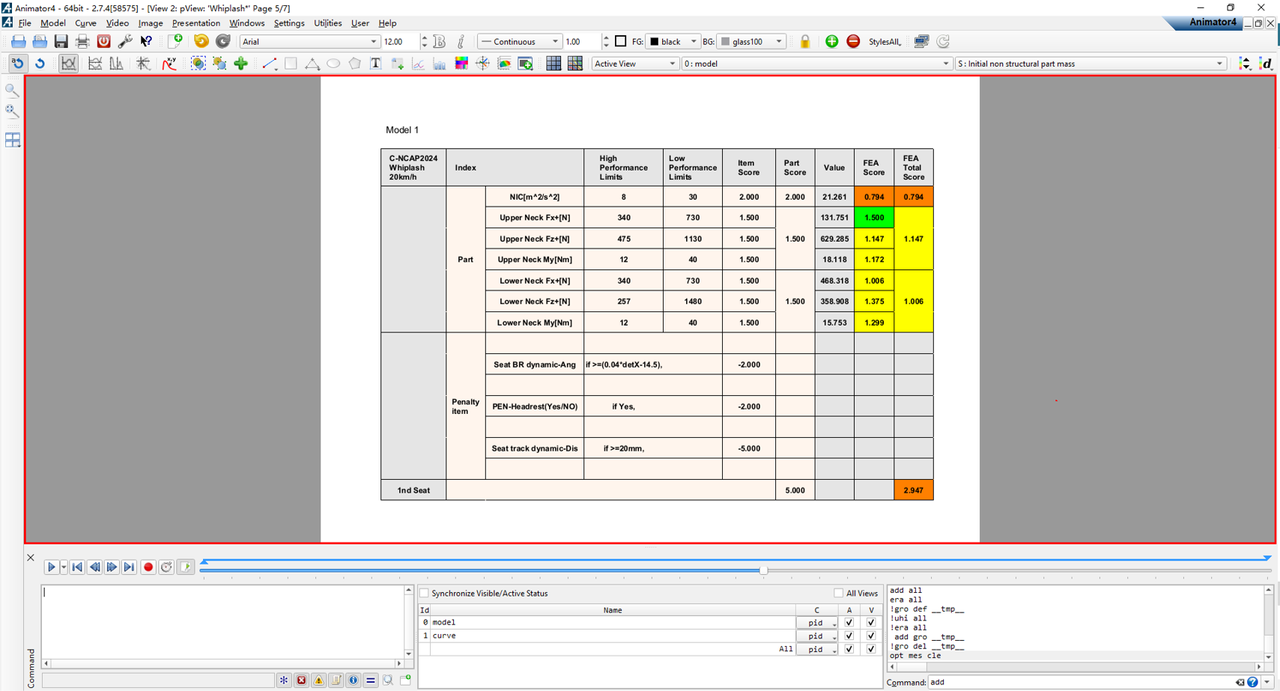Click the padlock lock icon
The width and height of the screenshot is (1280, 691).
point(805,42)
